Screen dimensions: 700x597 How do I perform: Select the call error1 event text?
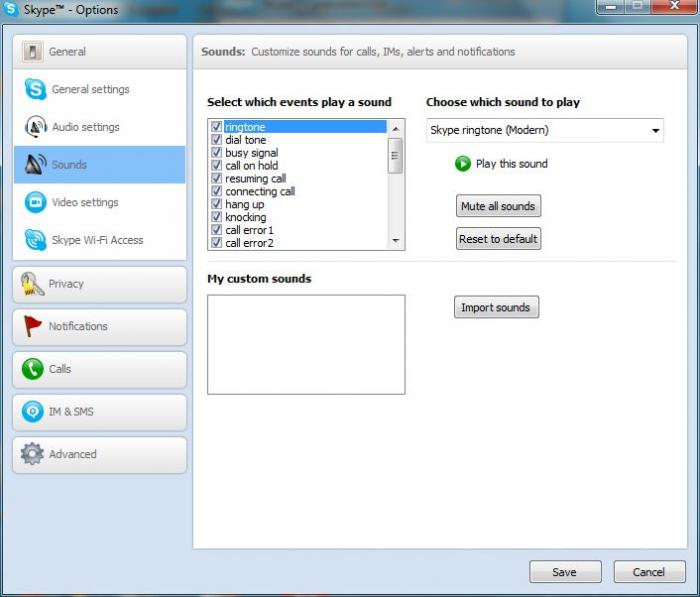click(x=249, y=230)
